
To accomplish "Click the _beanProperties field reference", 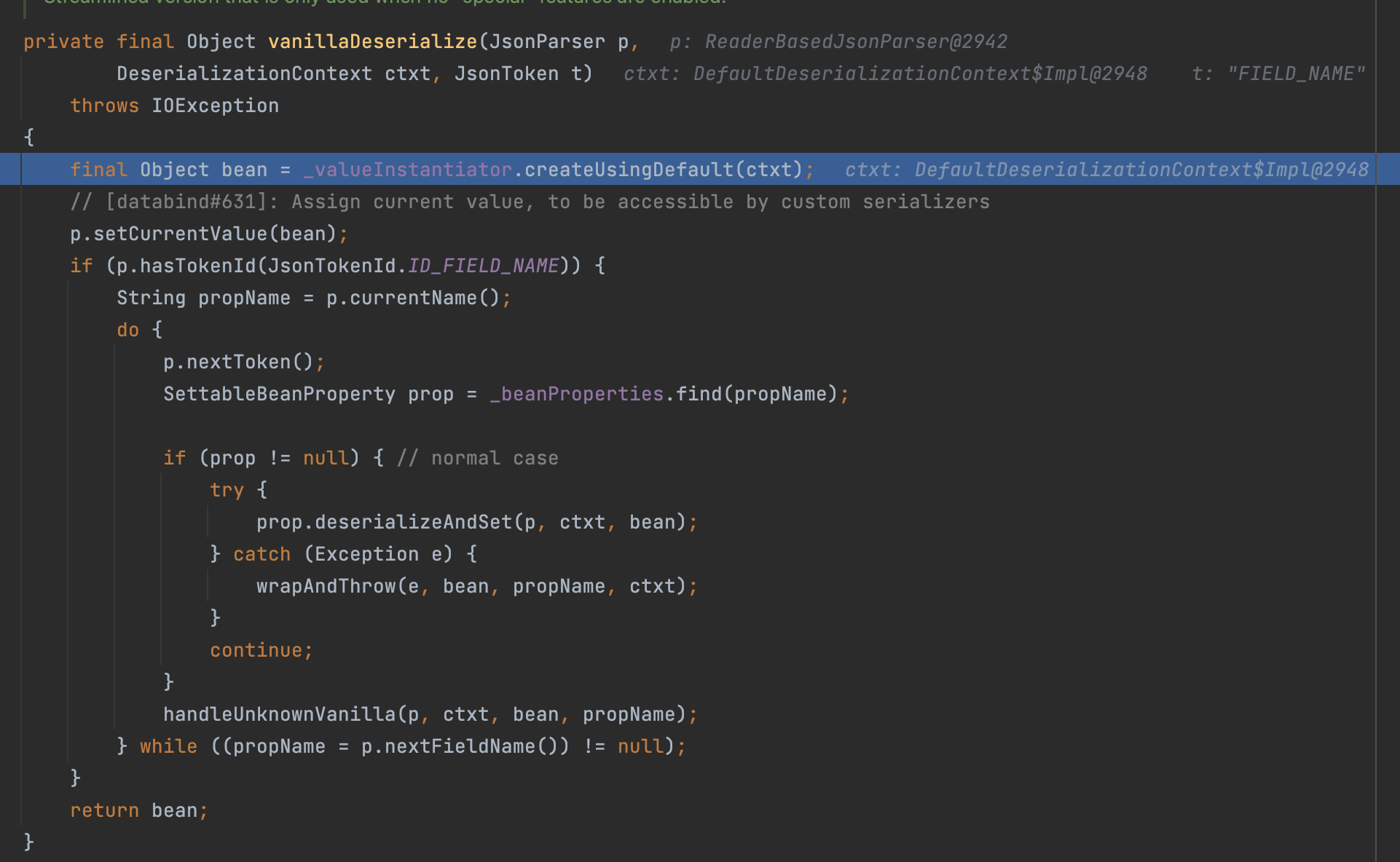I will click(x=576, y=394).
